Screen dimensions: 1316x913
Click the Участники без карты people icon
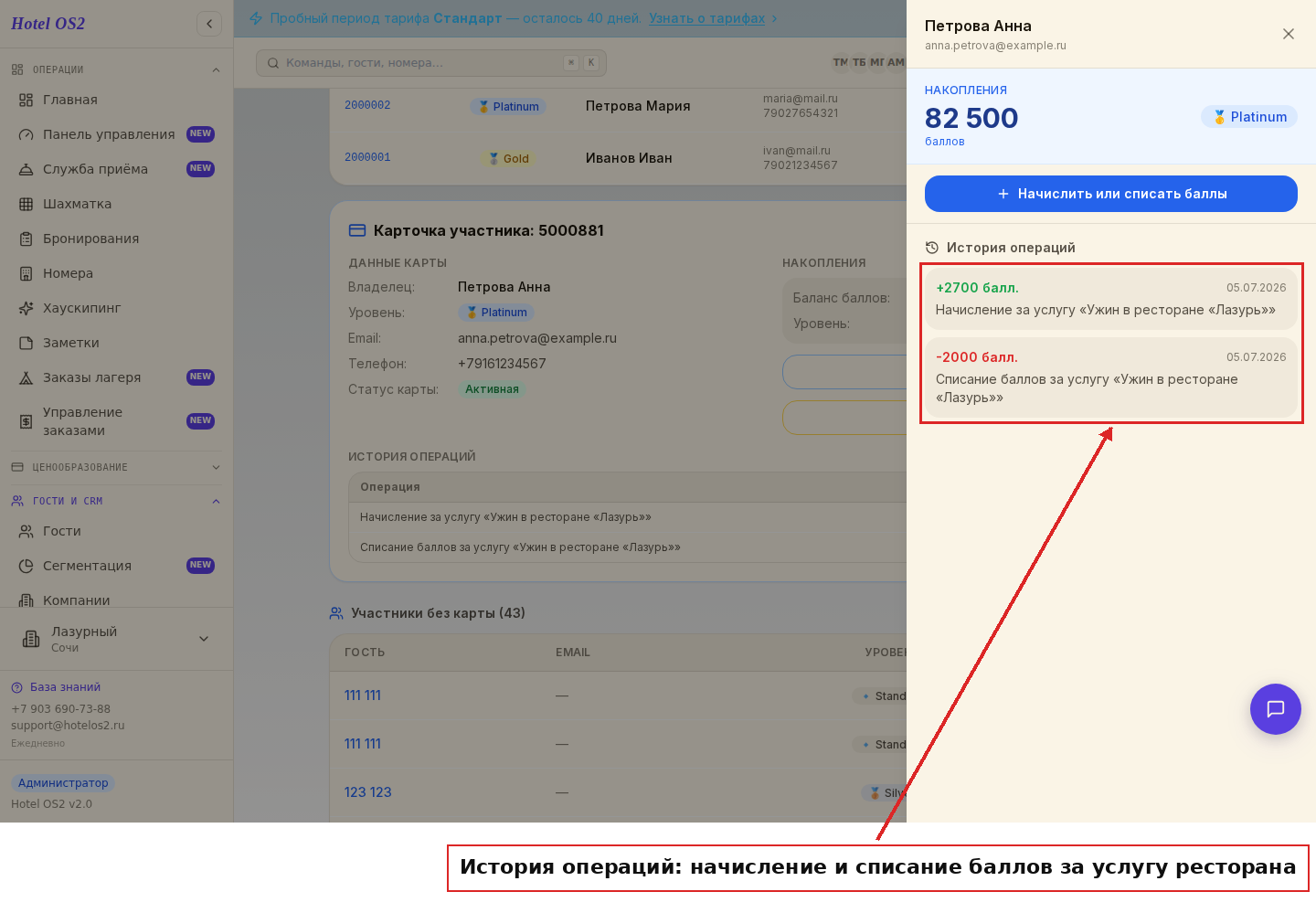[x=336, y=613]
